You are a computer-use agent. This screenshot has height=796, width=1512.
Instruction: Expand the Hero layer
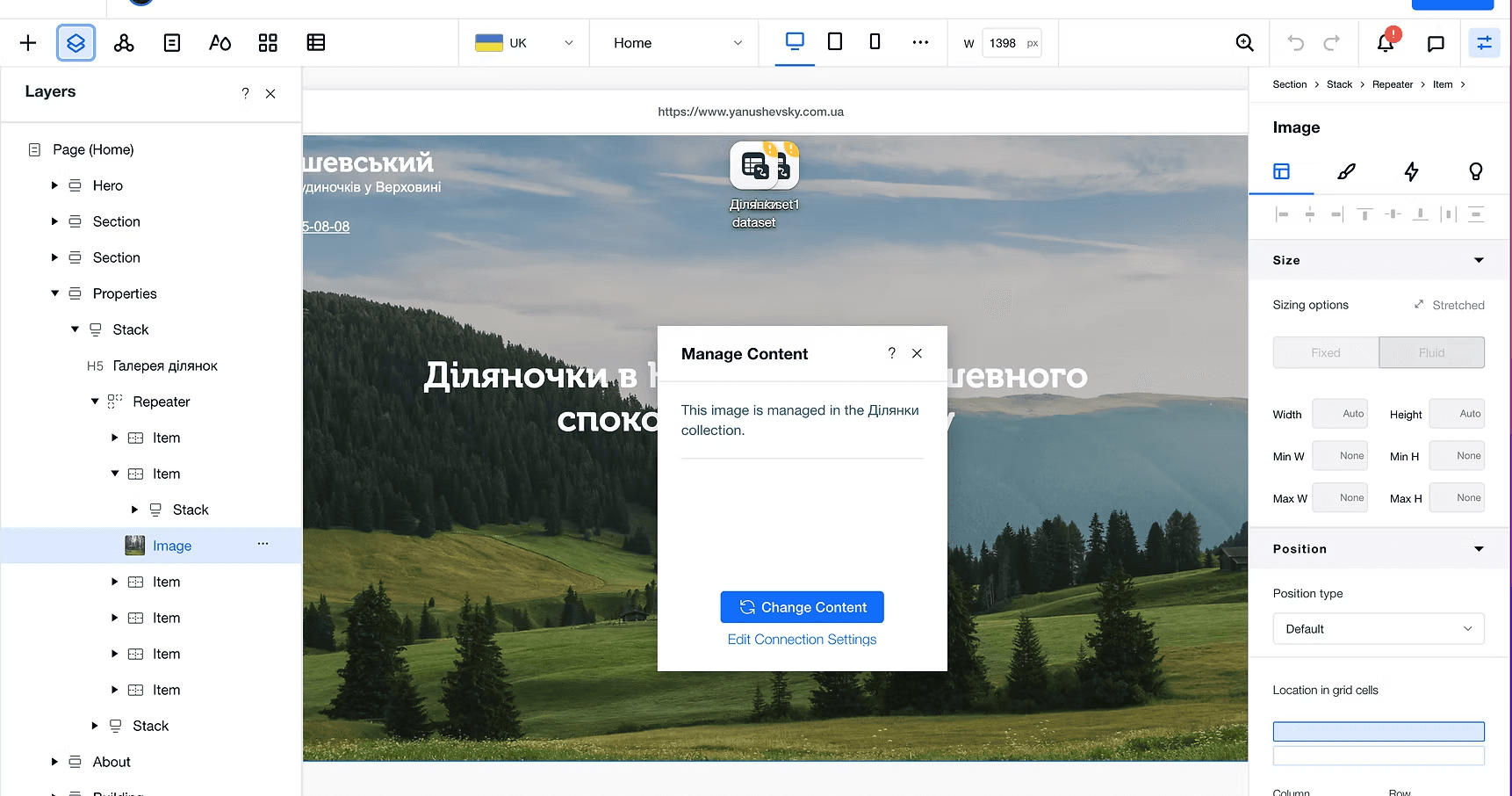coord(54,185)
